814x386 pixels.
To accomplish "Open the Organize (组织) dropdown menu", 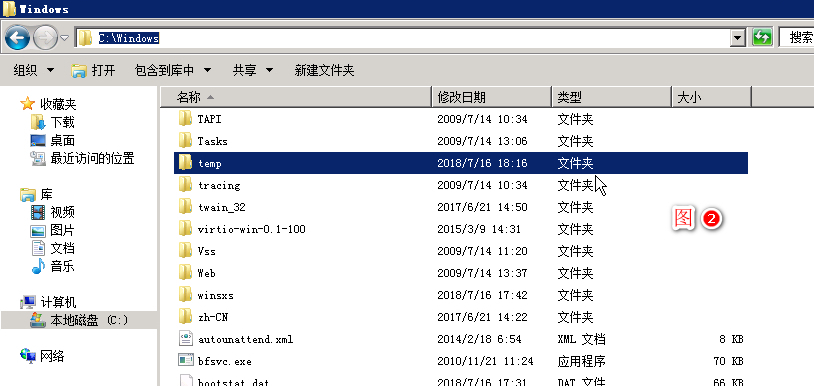I will click(33, 70).
